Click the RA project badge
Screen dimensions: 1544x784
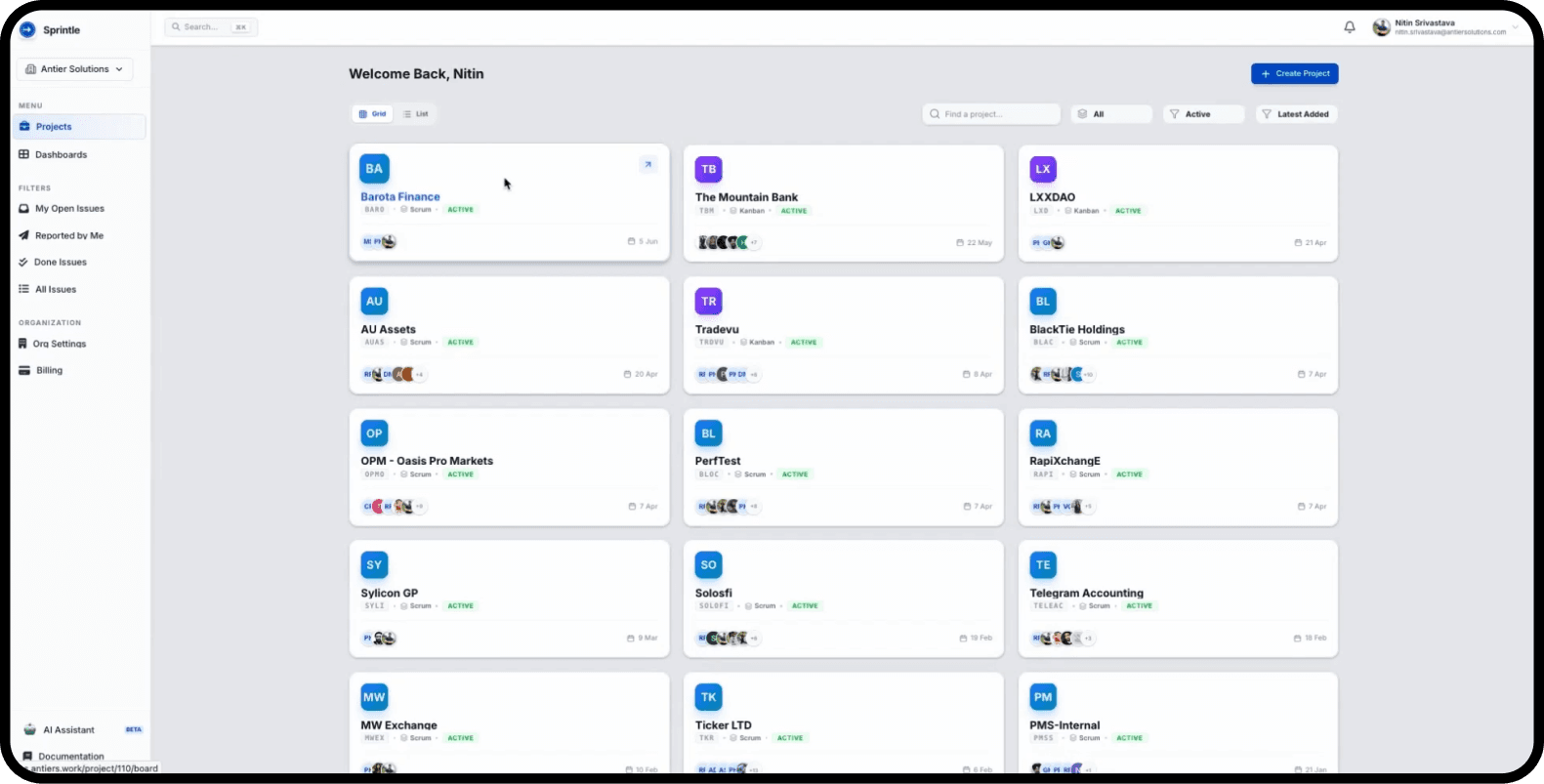(x=1043, y=433)
